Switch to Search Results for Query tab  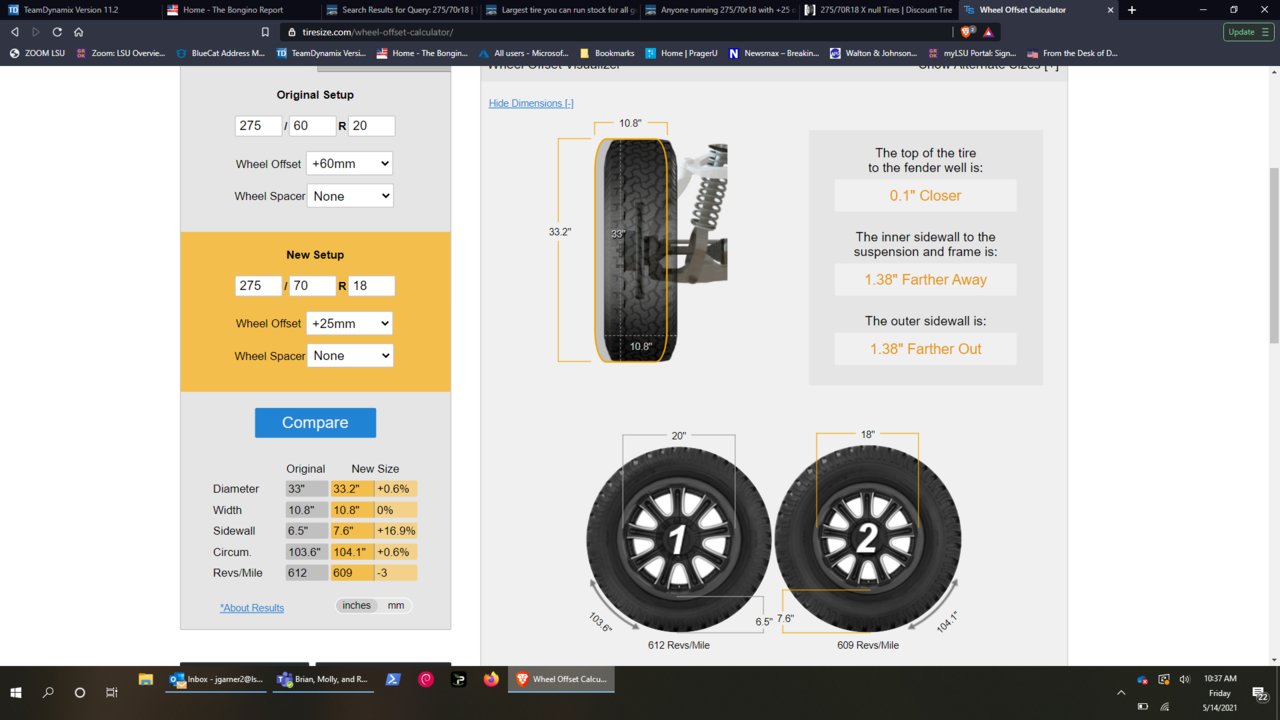coord(400,10)
